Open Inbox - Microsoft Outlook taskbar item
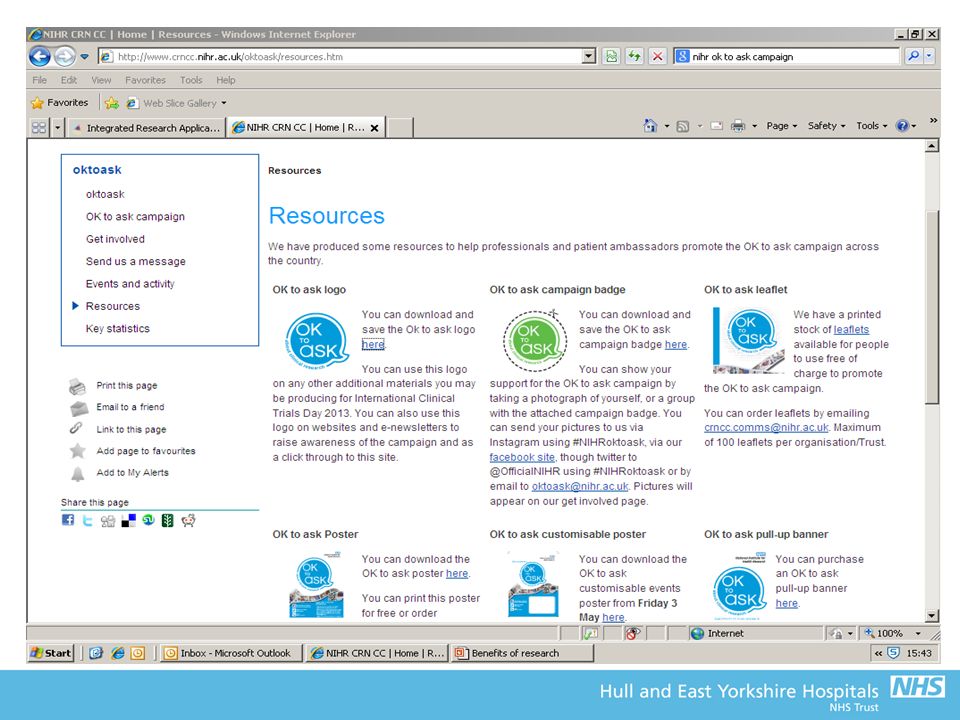Image resolution: width=960 pixels, height=720 pixels. pyautogui.click(x=231, y=653)
